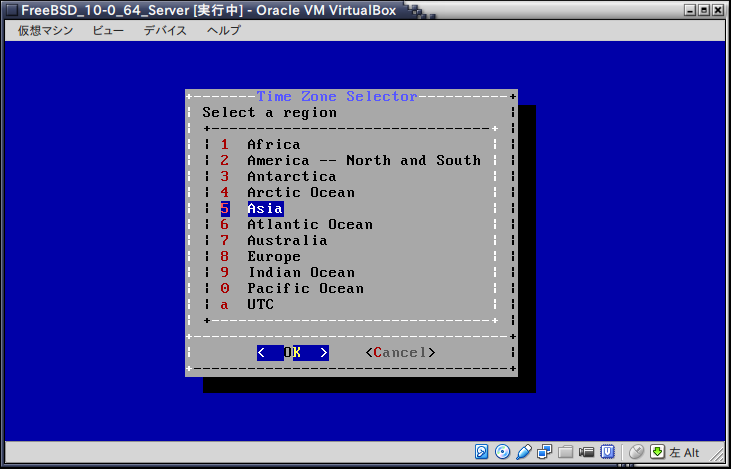Select the UTC option
This screenshot has height=469, width=731.
260,305
